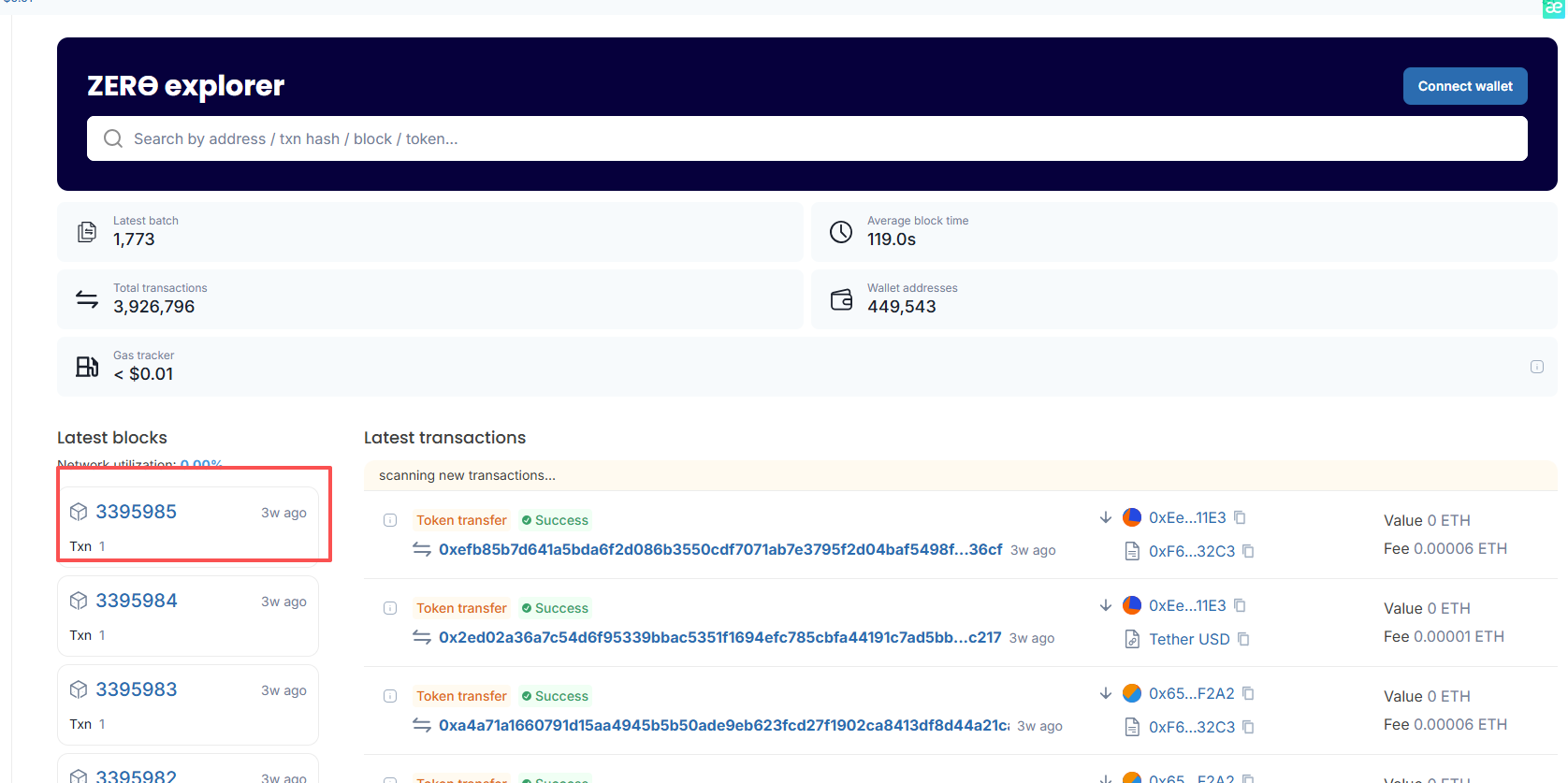Open block 3395985

[x=136, y=512]
